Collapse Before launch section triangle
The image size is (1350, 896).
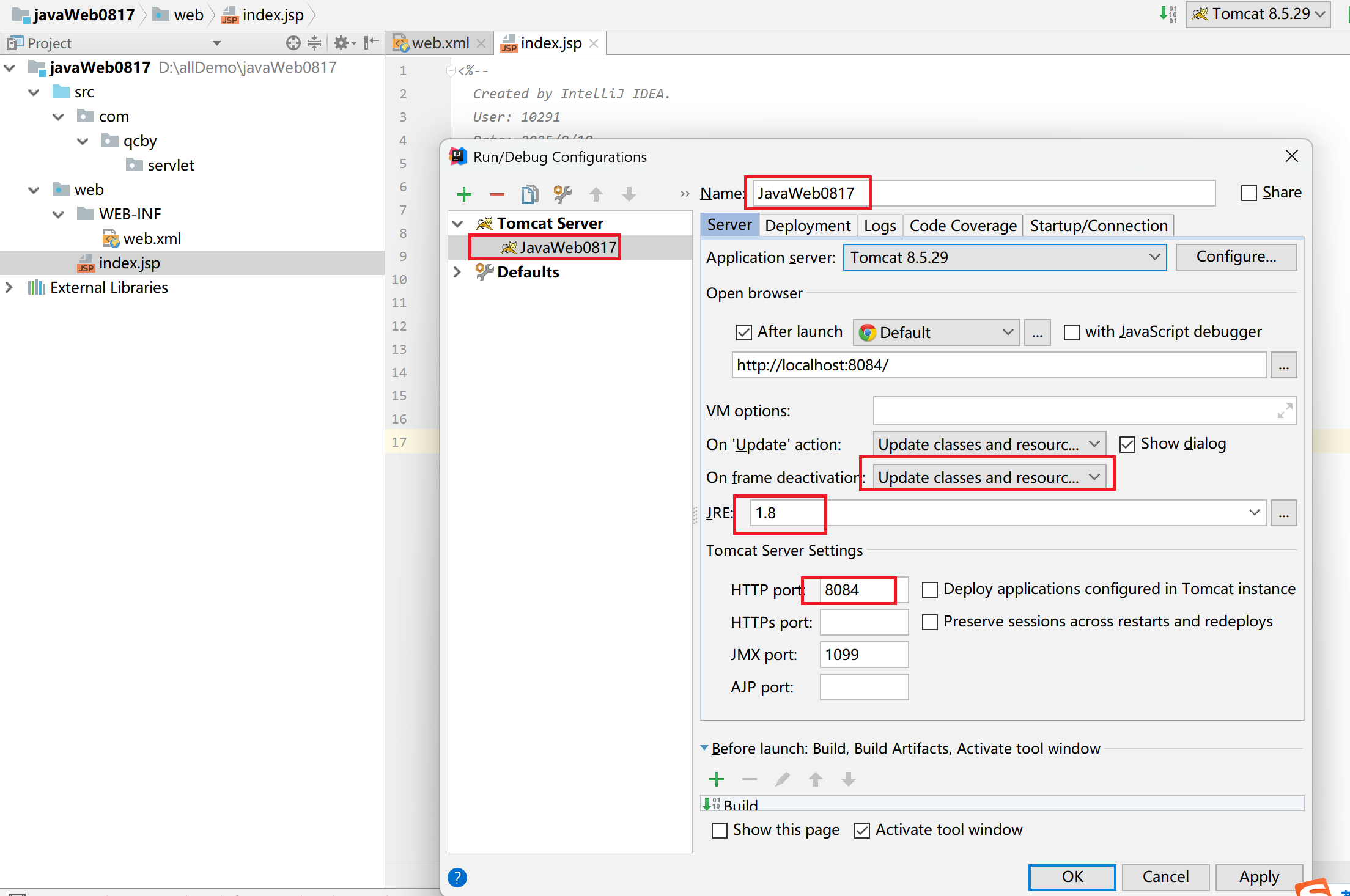(x=704, y=747)
